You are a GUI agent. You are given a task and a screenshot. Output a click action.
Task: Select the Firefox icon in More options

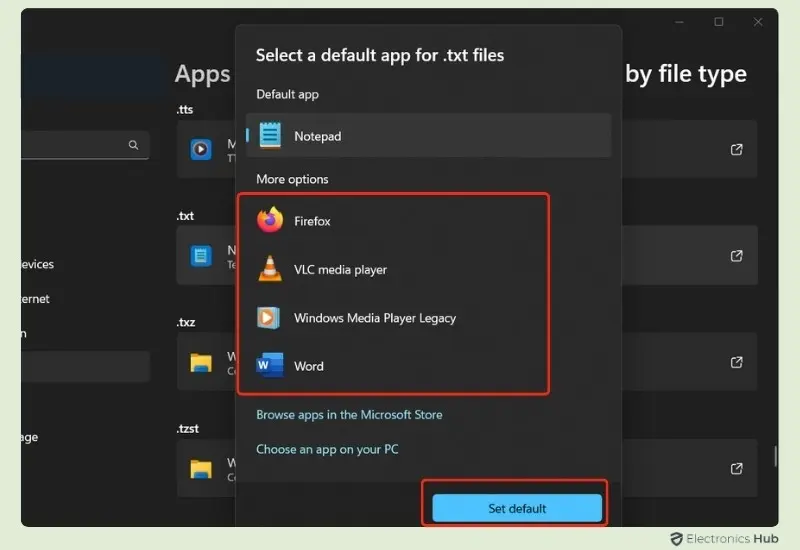point(270,221)
